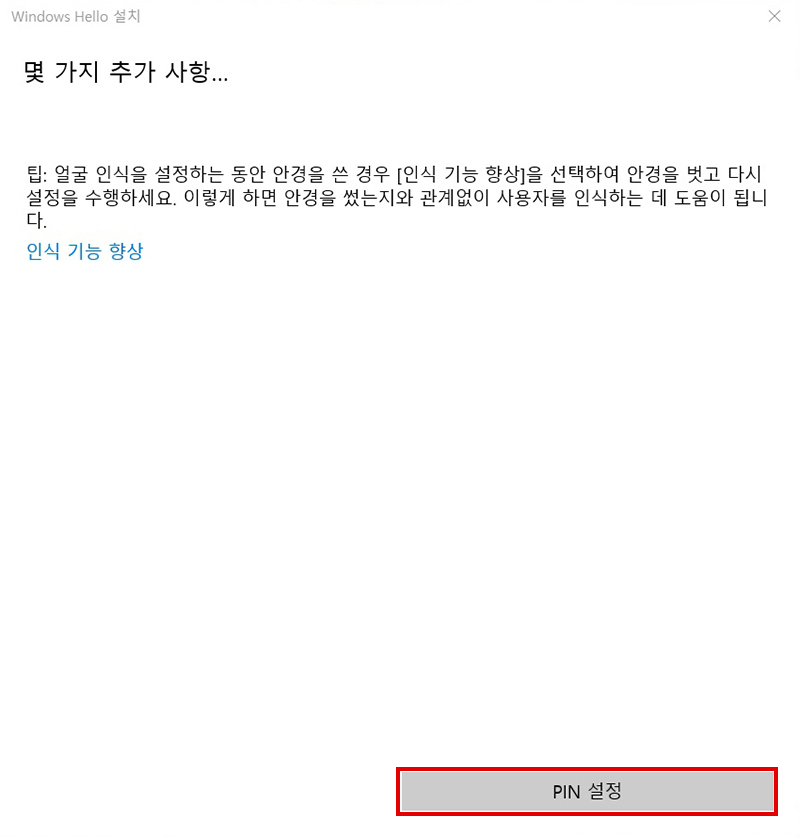Click the phrase 안경을 벗고 다시
This screenshot has height=837, width=800.
pyautogui.click(x=694, y=174)
